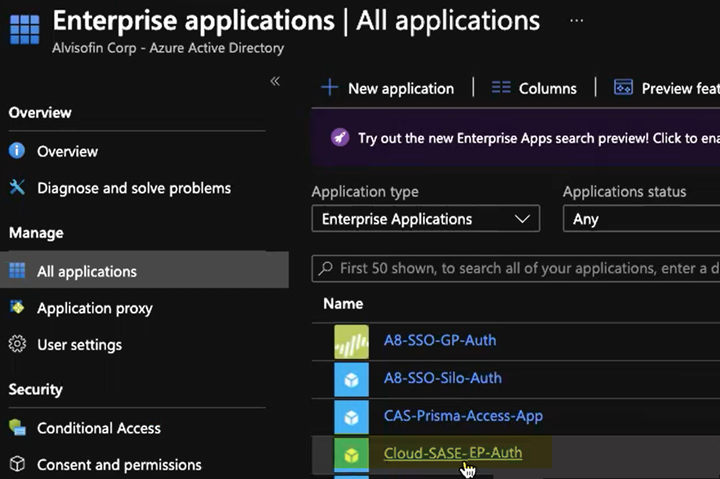Image resolution: width=720 pixels, height=479 pixels.
Task: Open the A8-SSO-Silo-Auth application link
Action: pyautogui.click(x=442, y=378)
